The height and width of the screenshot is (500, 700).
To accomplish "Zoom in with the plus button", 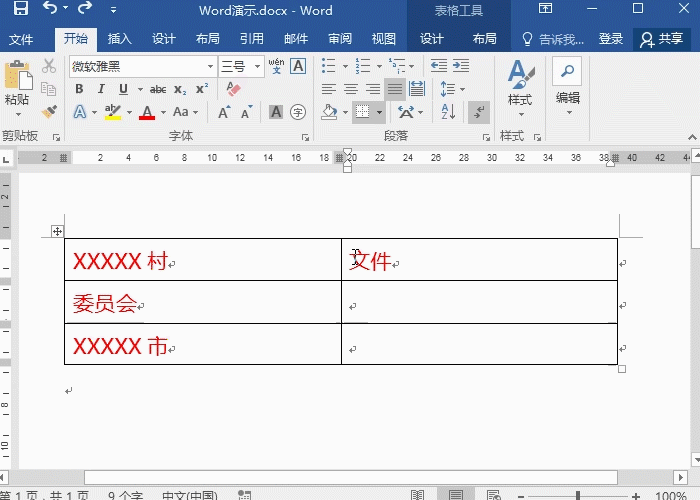I will click(x=636, y=496).
